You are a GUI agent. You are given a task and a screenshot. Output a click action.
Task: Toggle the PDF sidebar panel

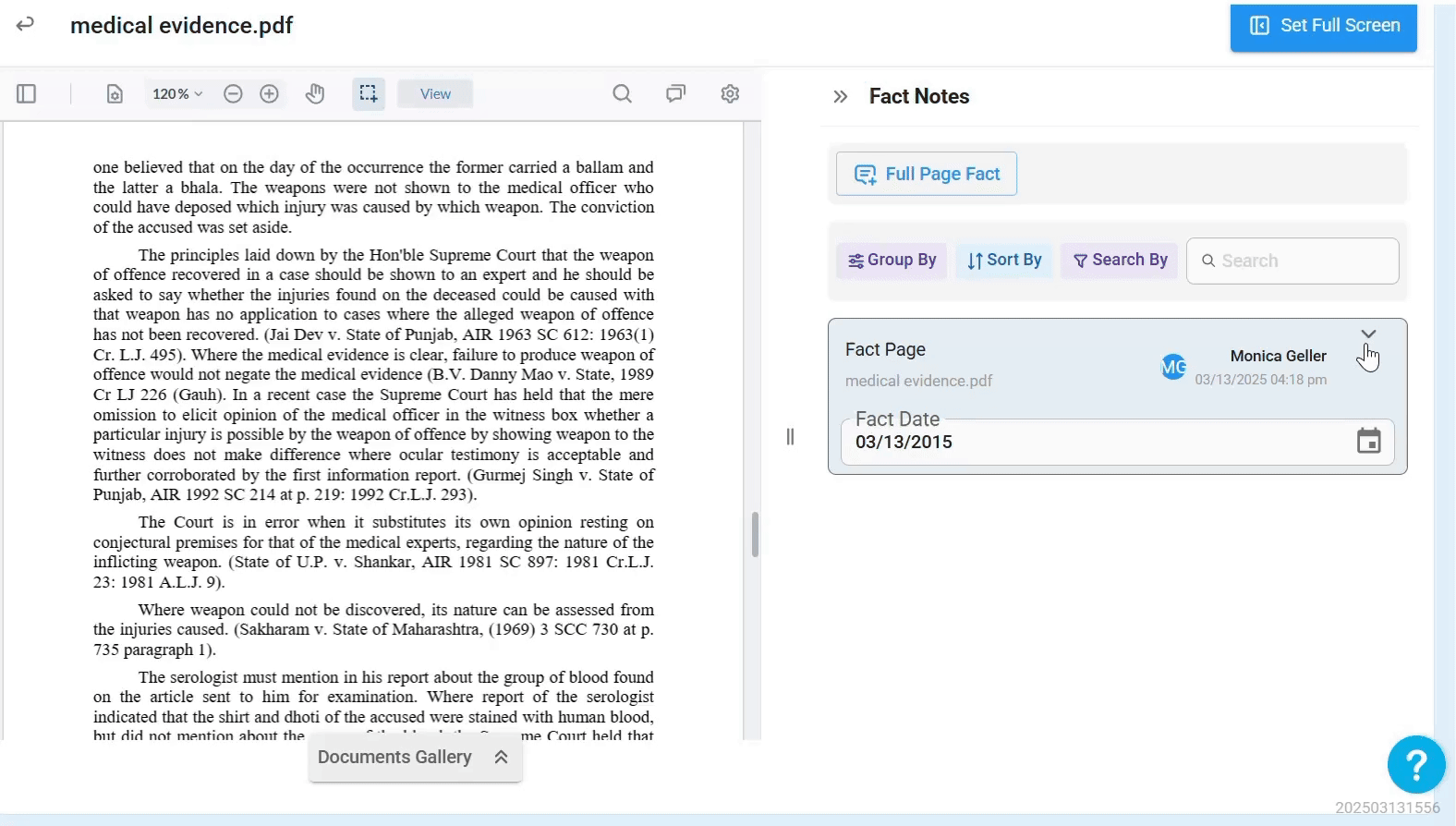tap(26, 93)
